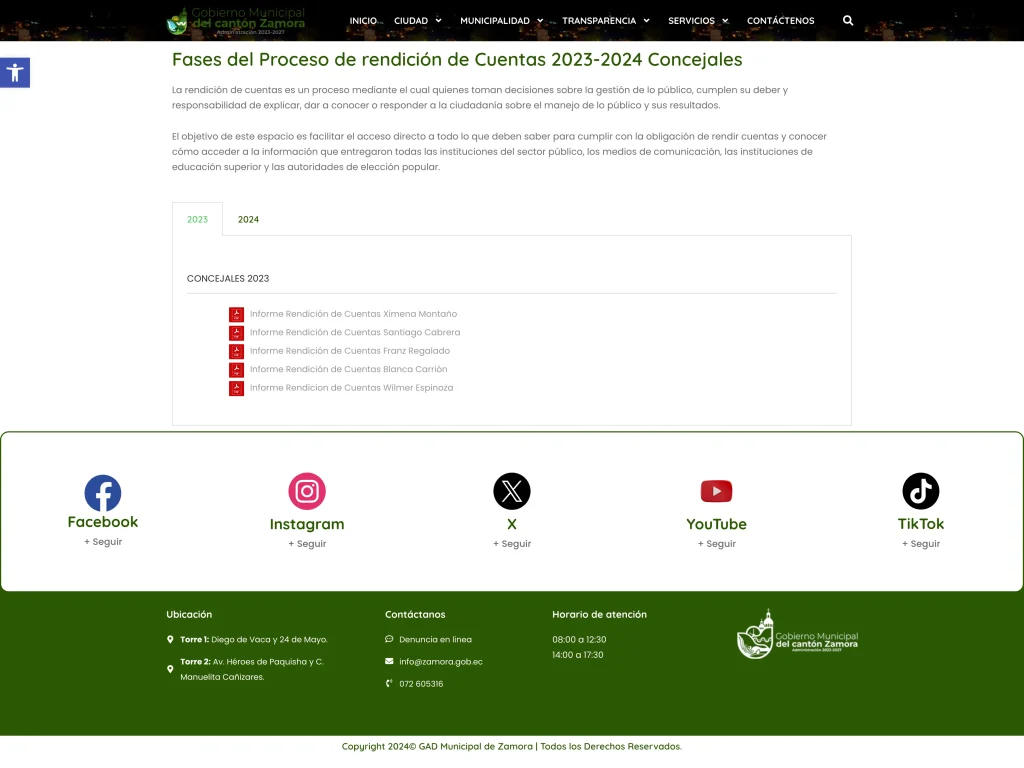Click the TikTok icon
1024x768 pixels.
point(920,491)
